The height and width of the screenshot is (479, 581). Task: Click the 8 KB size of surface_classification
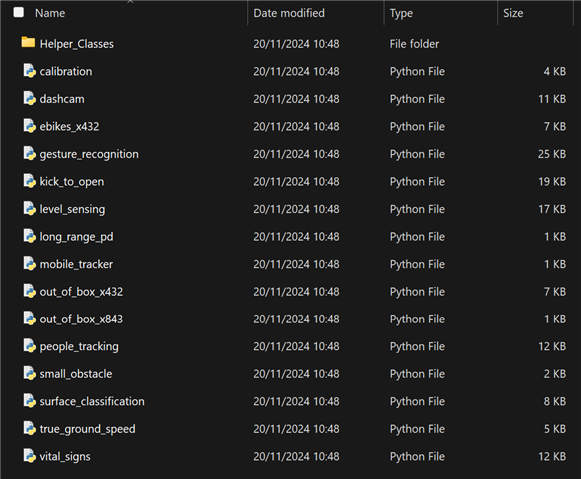(555, 402)
